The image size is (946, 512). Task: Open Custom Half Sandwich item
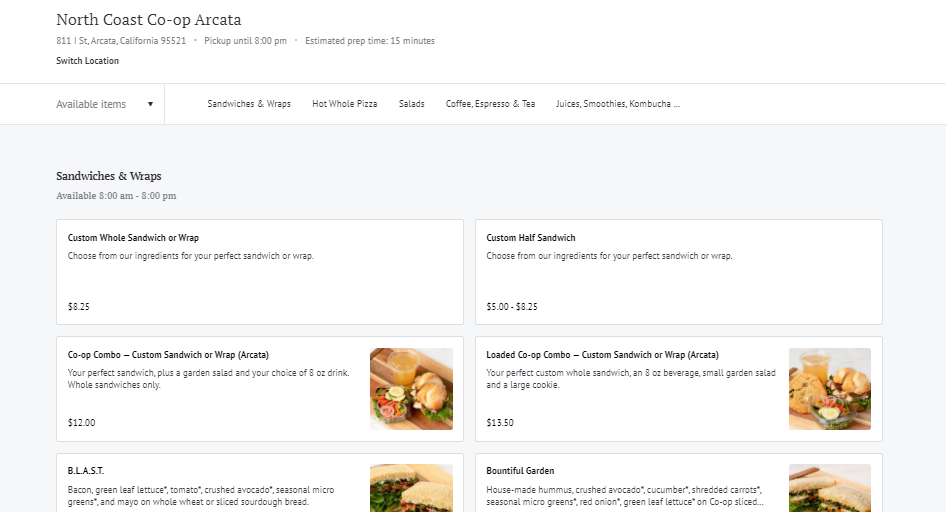pos(679,272)
